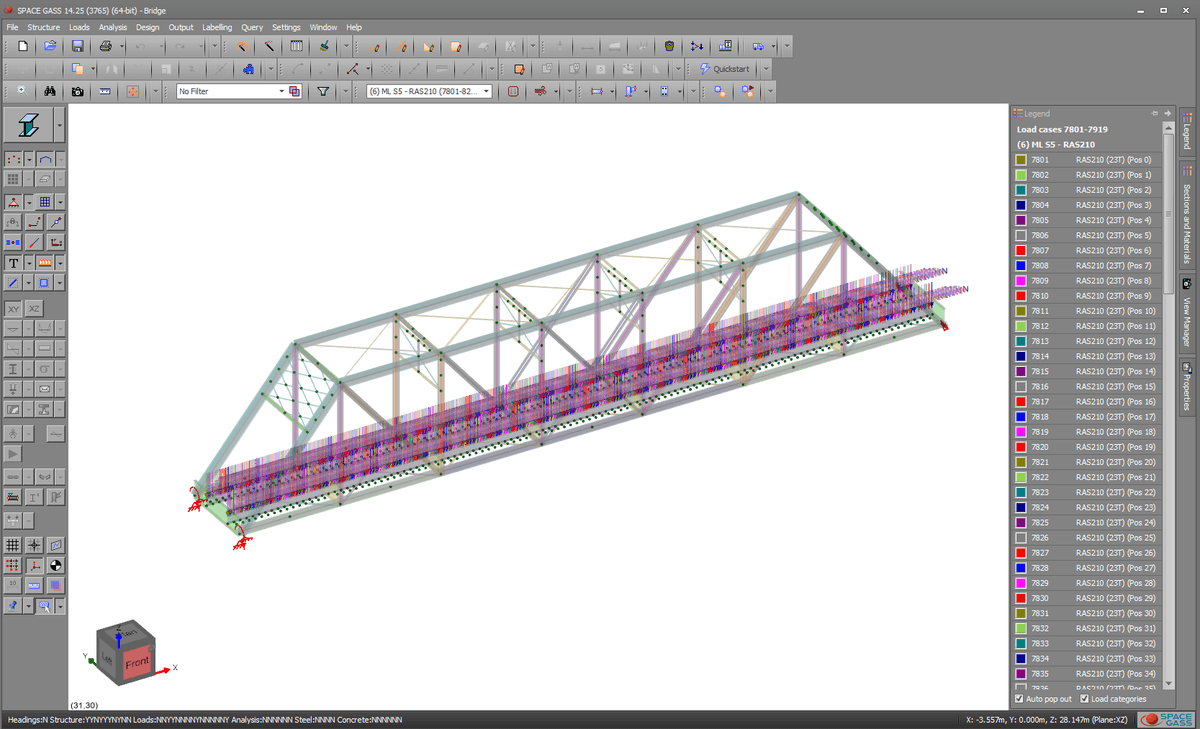Select the Text (T) tool in the side toolbar
Image resolution: width=1200 pixels, height=729 pixels.
coord(14,263)
